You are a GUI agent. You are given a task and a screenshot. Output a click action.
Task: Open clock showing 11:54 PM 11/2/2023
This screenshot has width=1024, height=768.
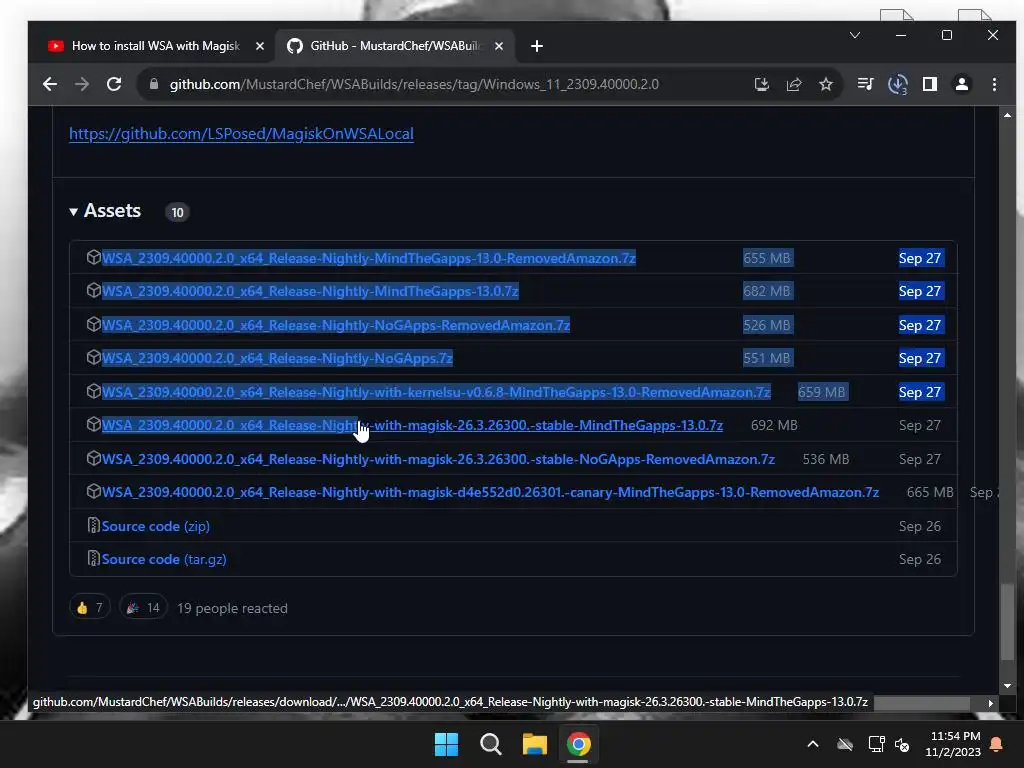pos(953,744)
